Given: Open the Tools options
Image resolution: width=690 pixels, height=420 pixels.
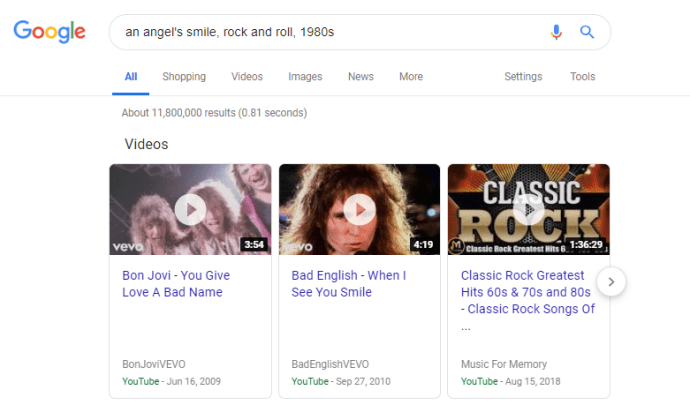Looking at the screenshot, I should (583, 77).
